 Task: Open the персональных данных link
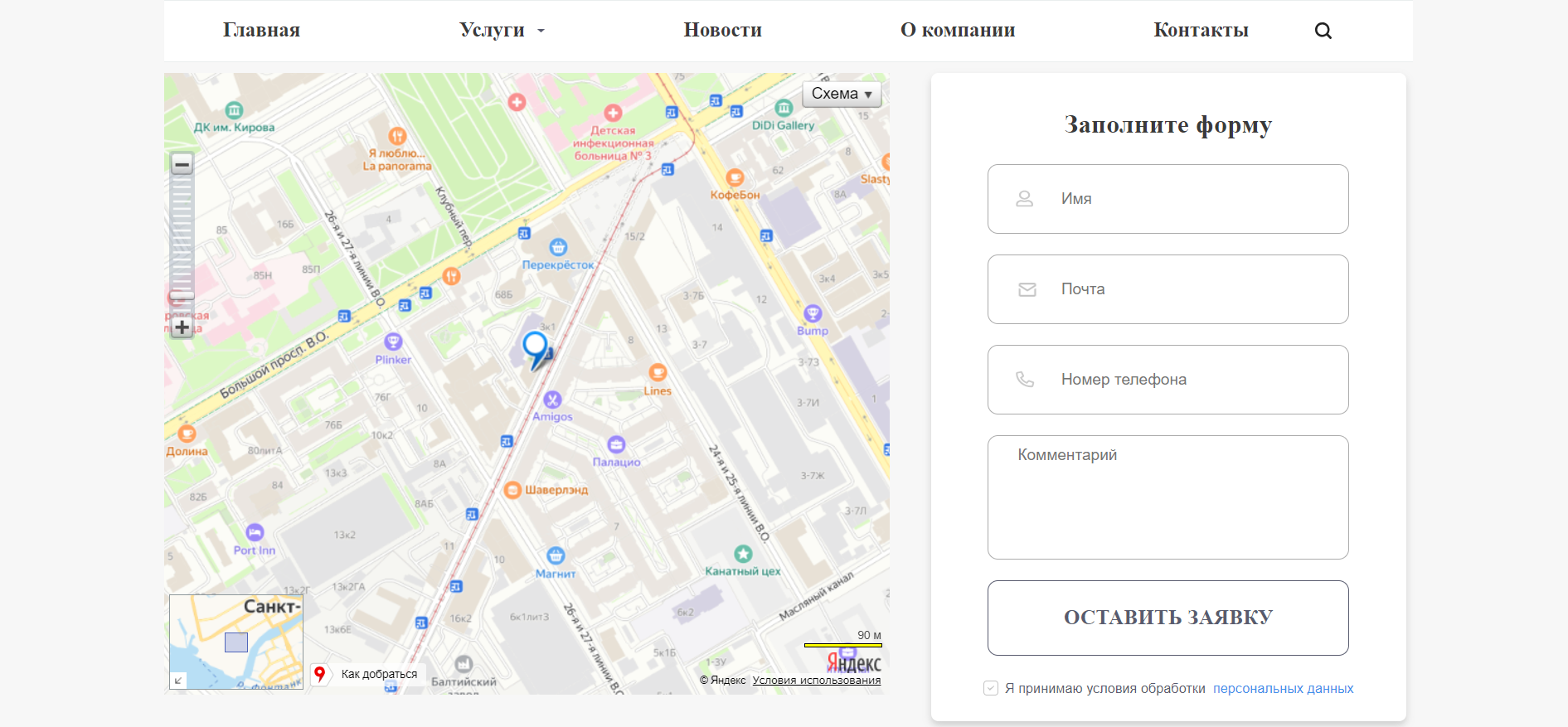1283,688
